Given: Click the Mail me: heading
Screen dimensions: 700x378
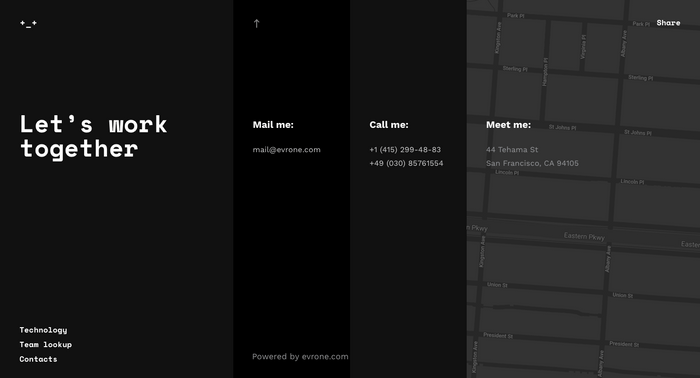Looking at the screenshot, I should tap(273, 125).
